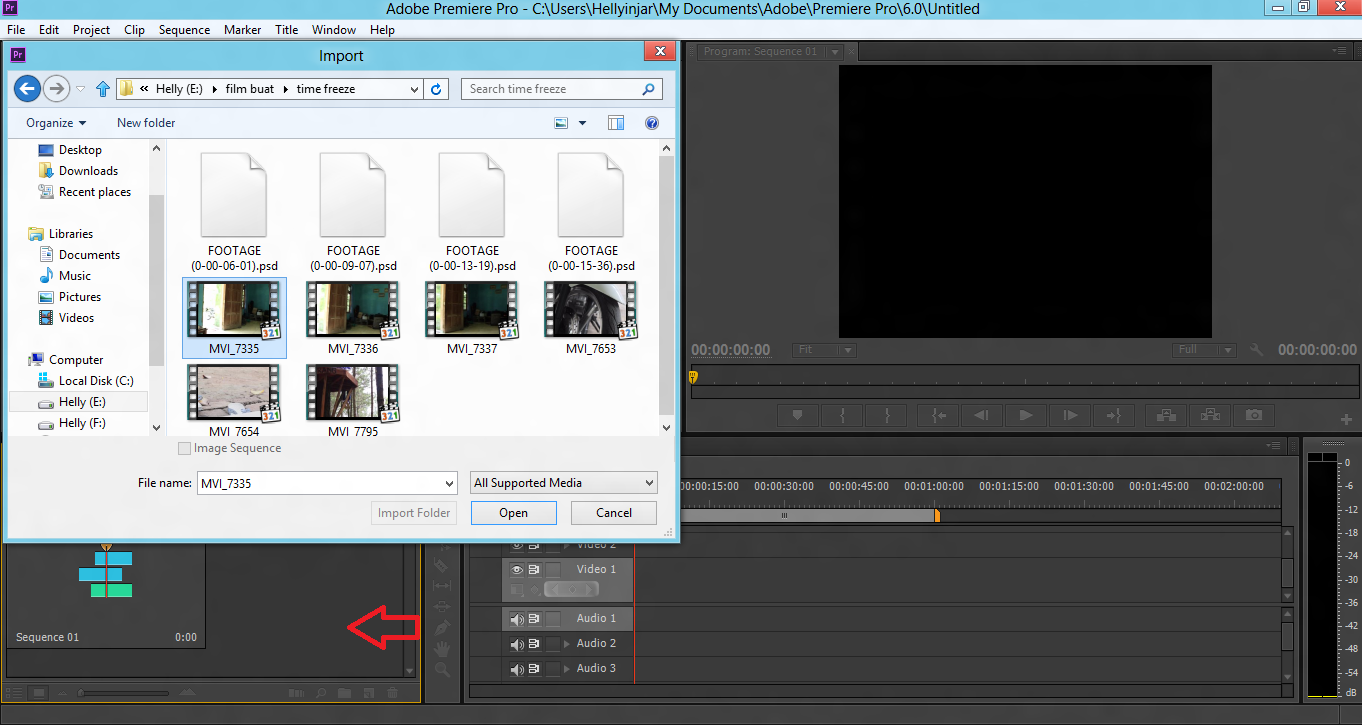The height and width of the screenshot is (725, 1362).
Task: Open the File name history dropdown
Action: point(449,483)
